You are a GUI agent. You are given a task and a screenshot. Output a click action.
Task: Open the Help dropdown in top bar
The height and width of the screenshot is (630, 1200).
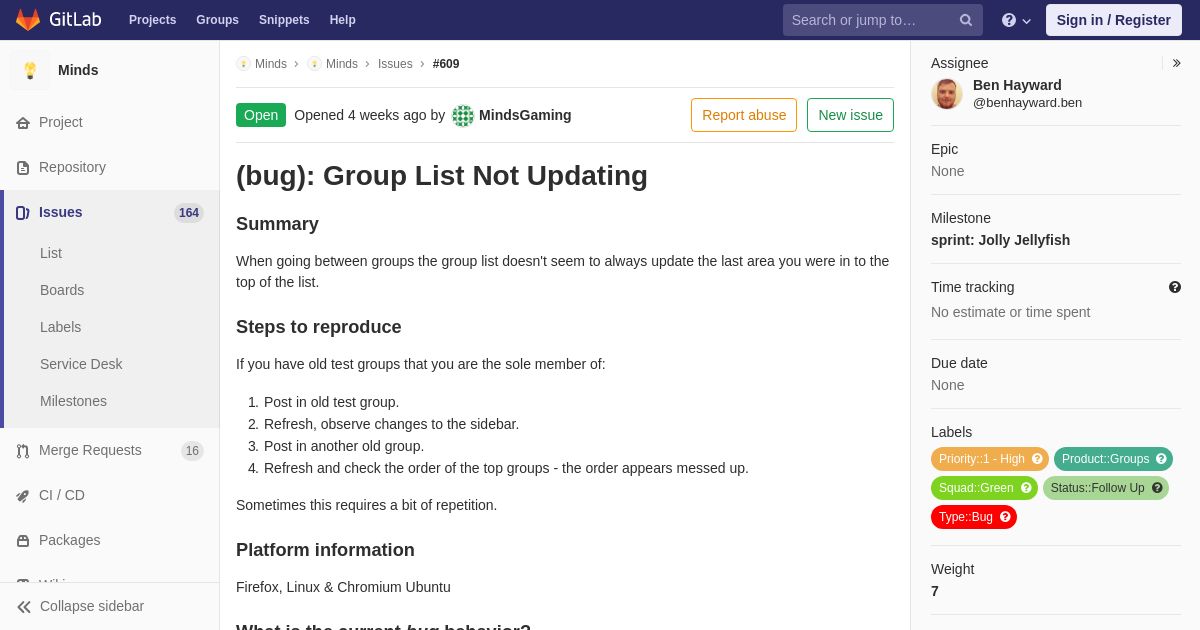(x=1016, y=20)
